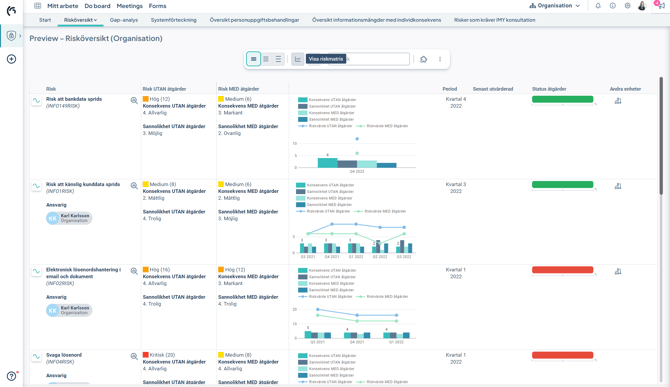
Task: Open magnifier for Elektronisk lösenordshantering risk
Action: coord(134,271)
